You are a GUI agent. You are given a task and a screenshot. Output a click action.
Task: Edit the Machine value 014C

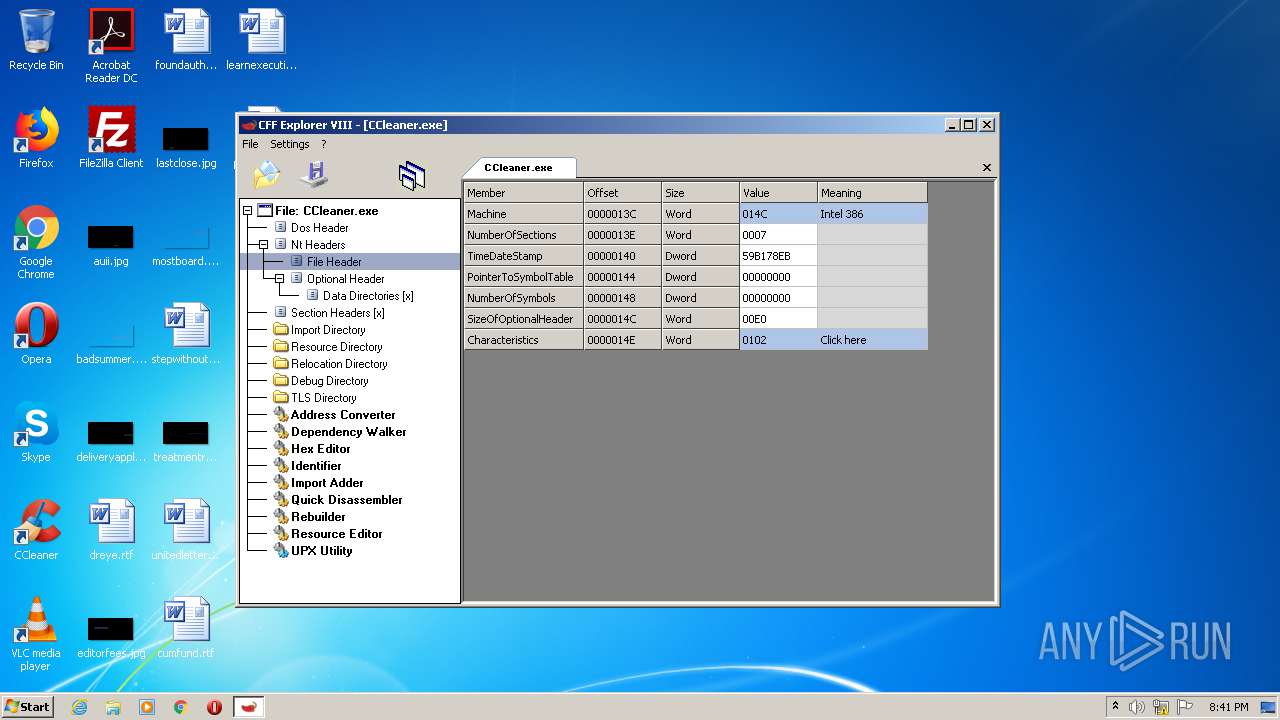(778, 214)
